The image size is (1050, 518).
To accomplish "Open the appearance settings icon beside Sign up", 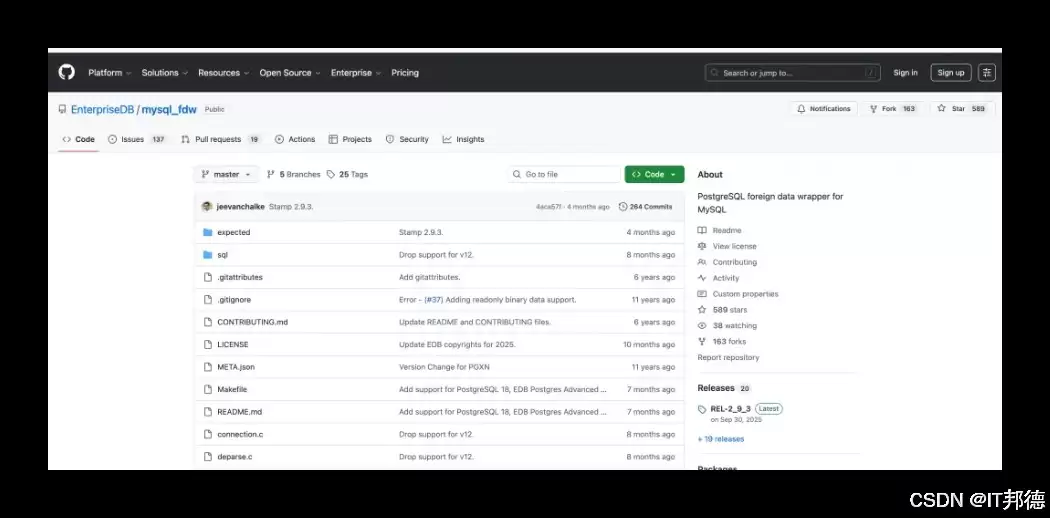I will 987,73.
